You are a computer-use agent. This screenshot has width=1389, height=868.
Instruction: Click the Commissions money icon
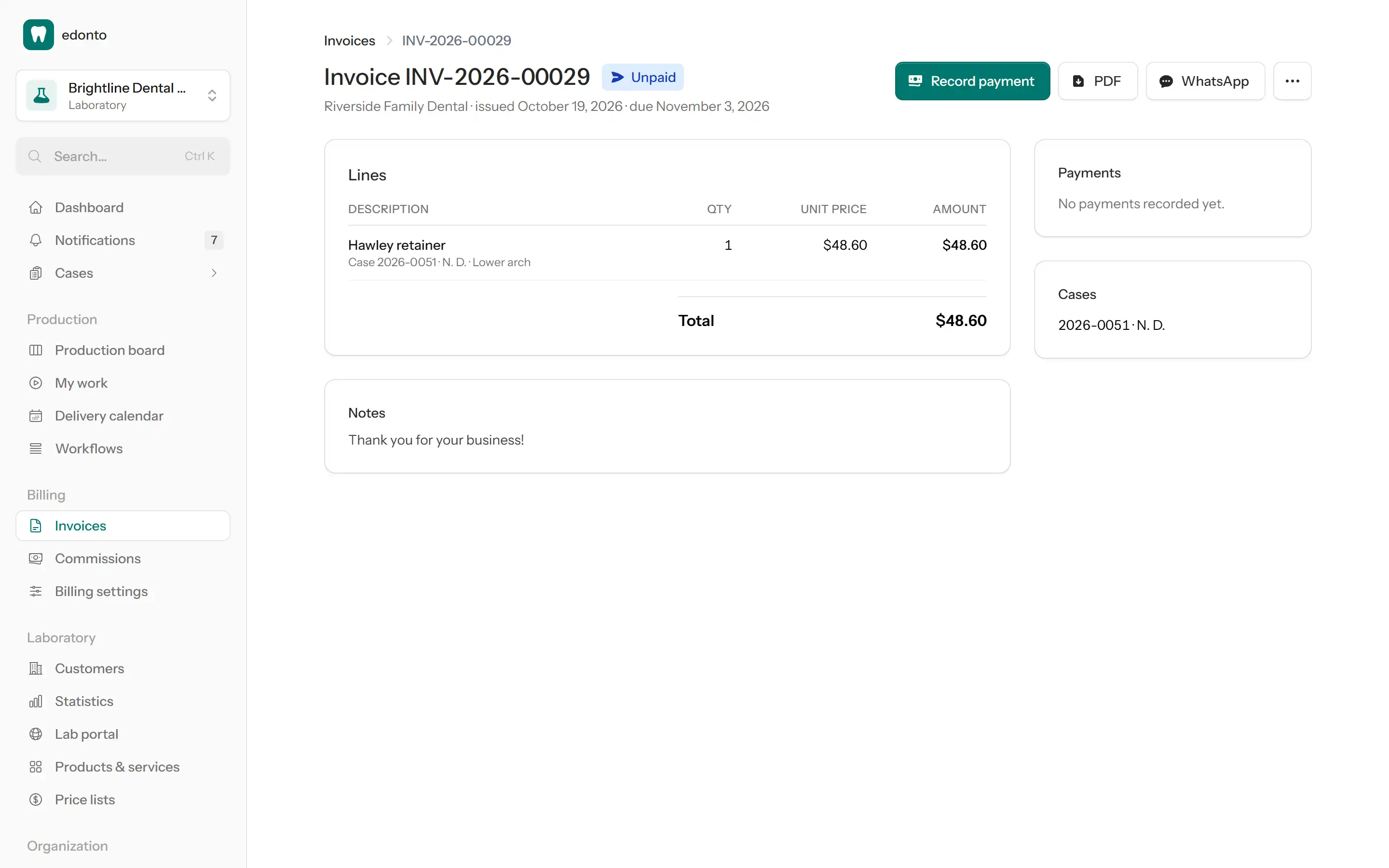(36, 558)
